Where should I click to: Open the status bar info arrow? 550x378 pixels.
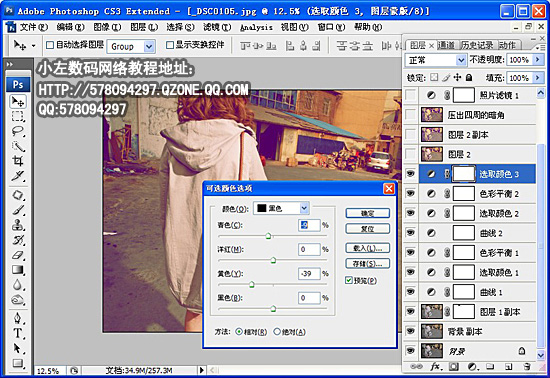[x=201, y=370]
